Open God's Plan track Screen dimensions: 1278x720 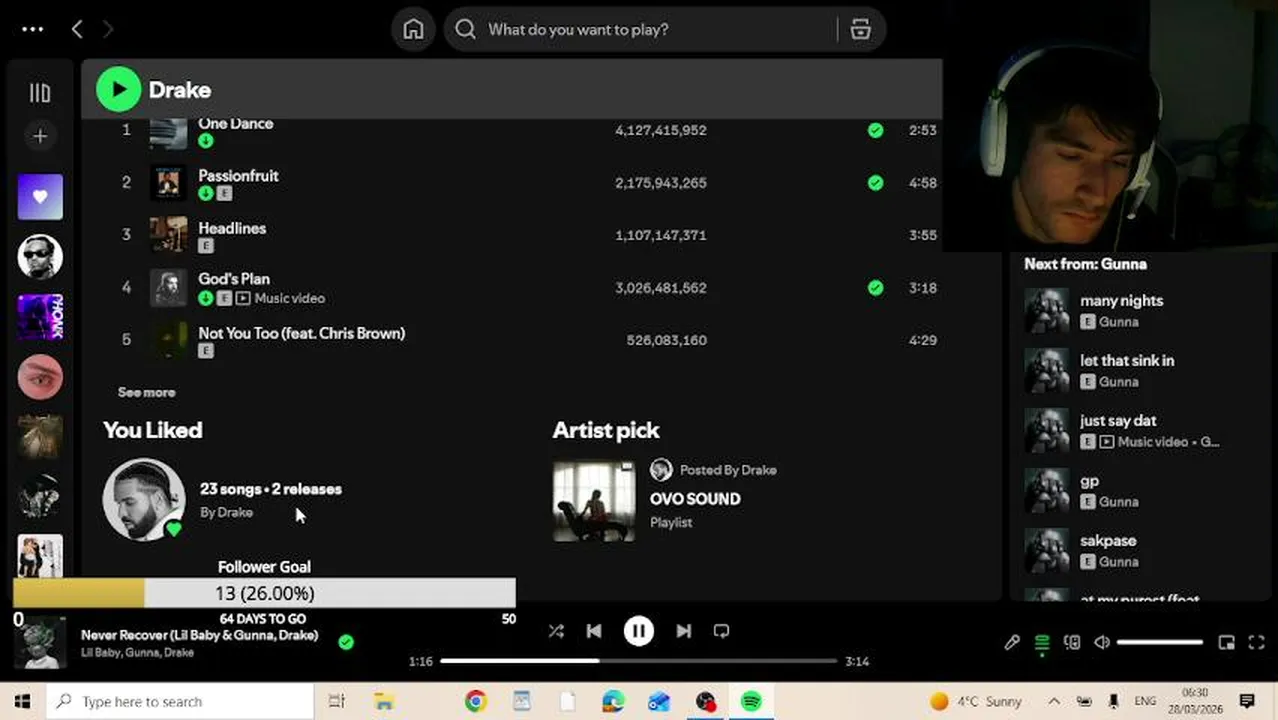[x=234, y=279]
